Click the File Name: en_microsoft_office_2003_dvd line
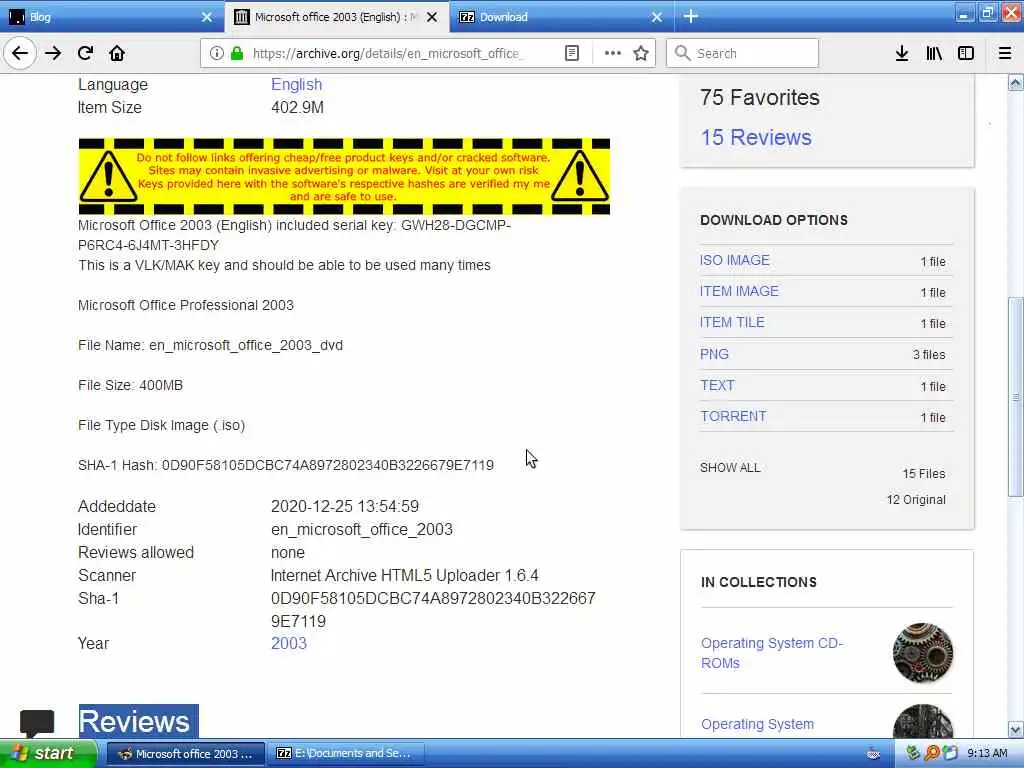Screen dimensions: 1024x768 210,345
